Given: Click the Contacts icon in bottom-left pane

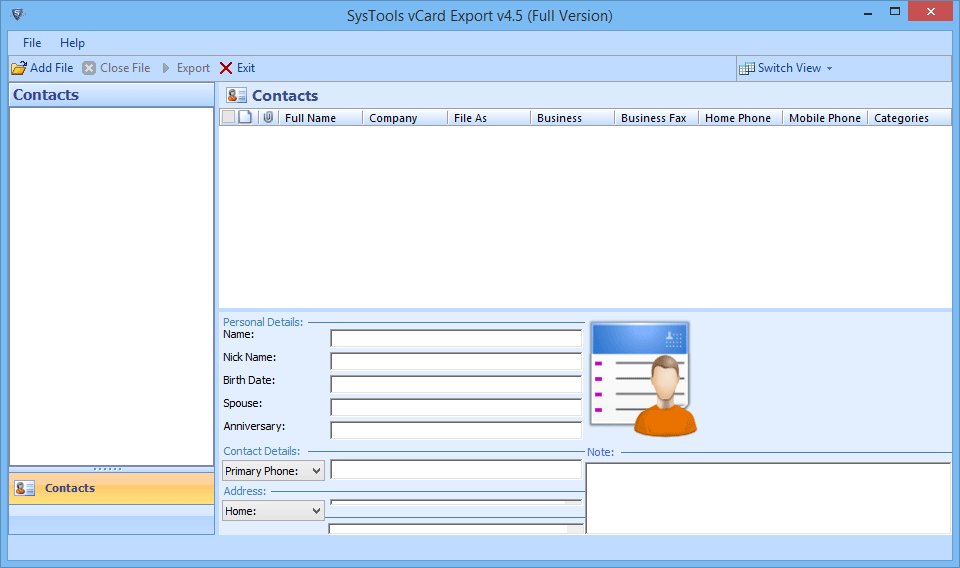Looking at the screenshot, I should tap(24, 488).
